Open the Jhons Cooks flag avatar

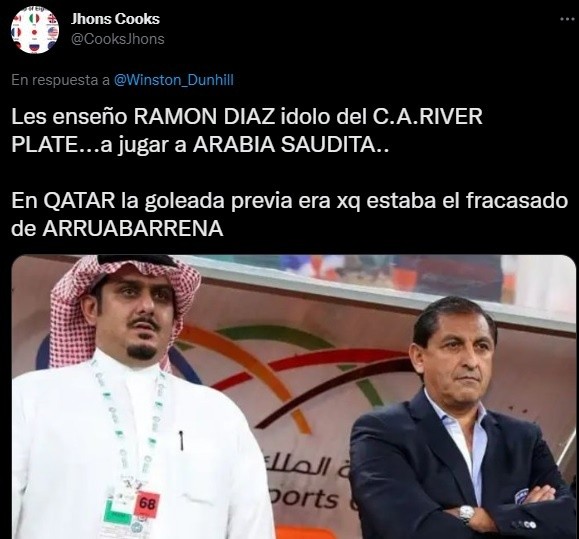tap(35, 30)
